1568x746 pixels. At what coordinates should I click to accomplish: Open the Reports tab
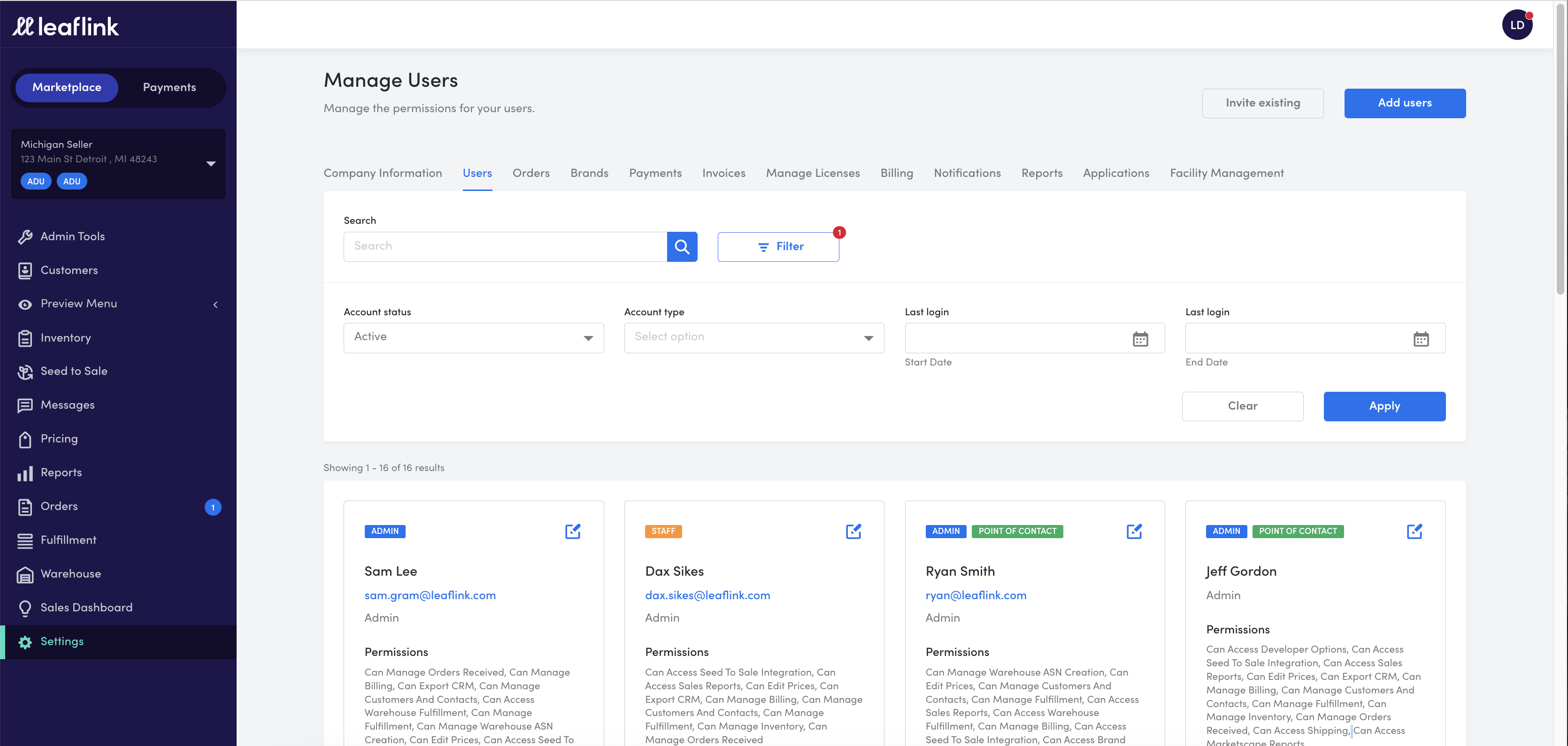1041,174
